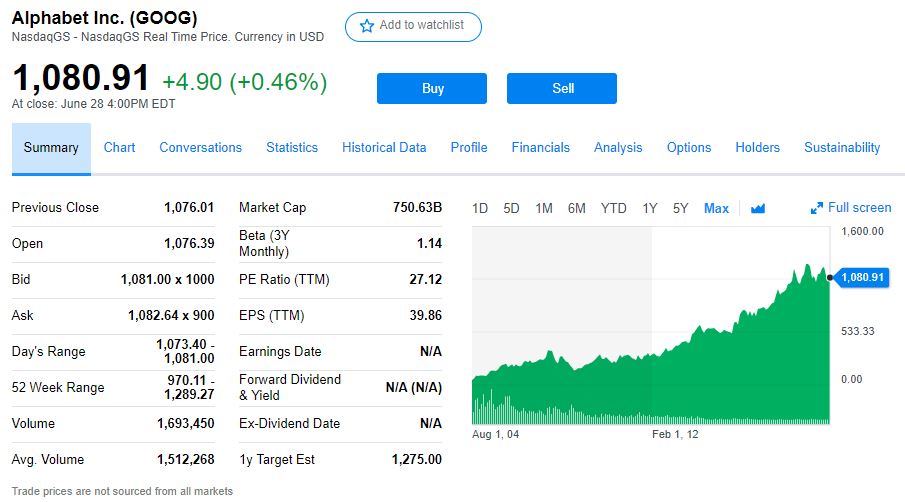
Task: Click the Alphabet Inc. (GOOG) title
Action: 104,18
